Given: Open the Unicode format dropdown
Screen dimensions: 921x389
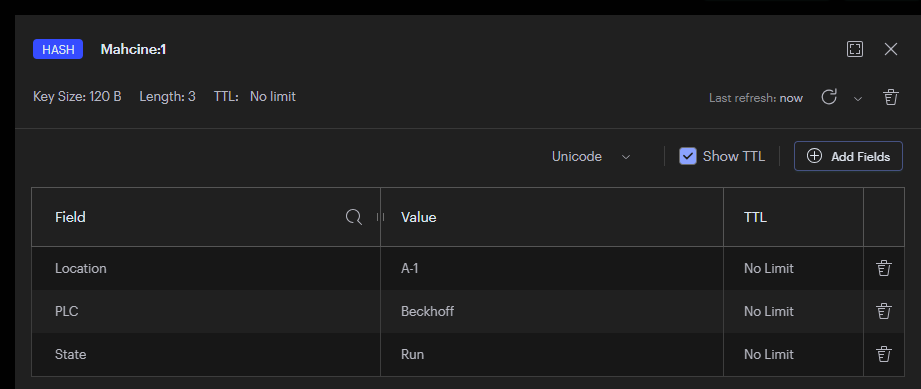Looking at the screenshot, I should click(591, 156).
